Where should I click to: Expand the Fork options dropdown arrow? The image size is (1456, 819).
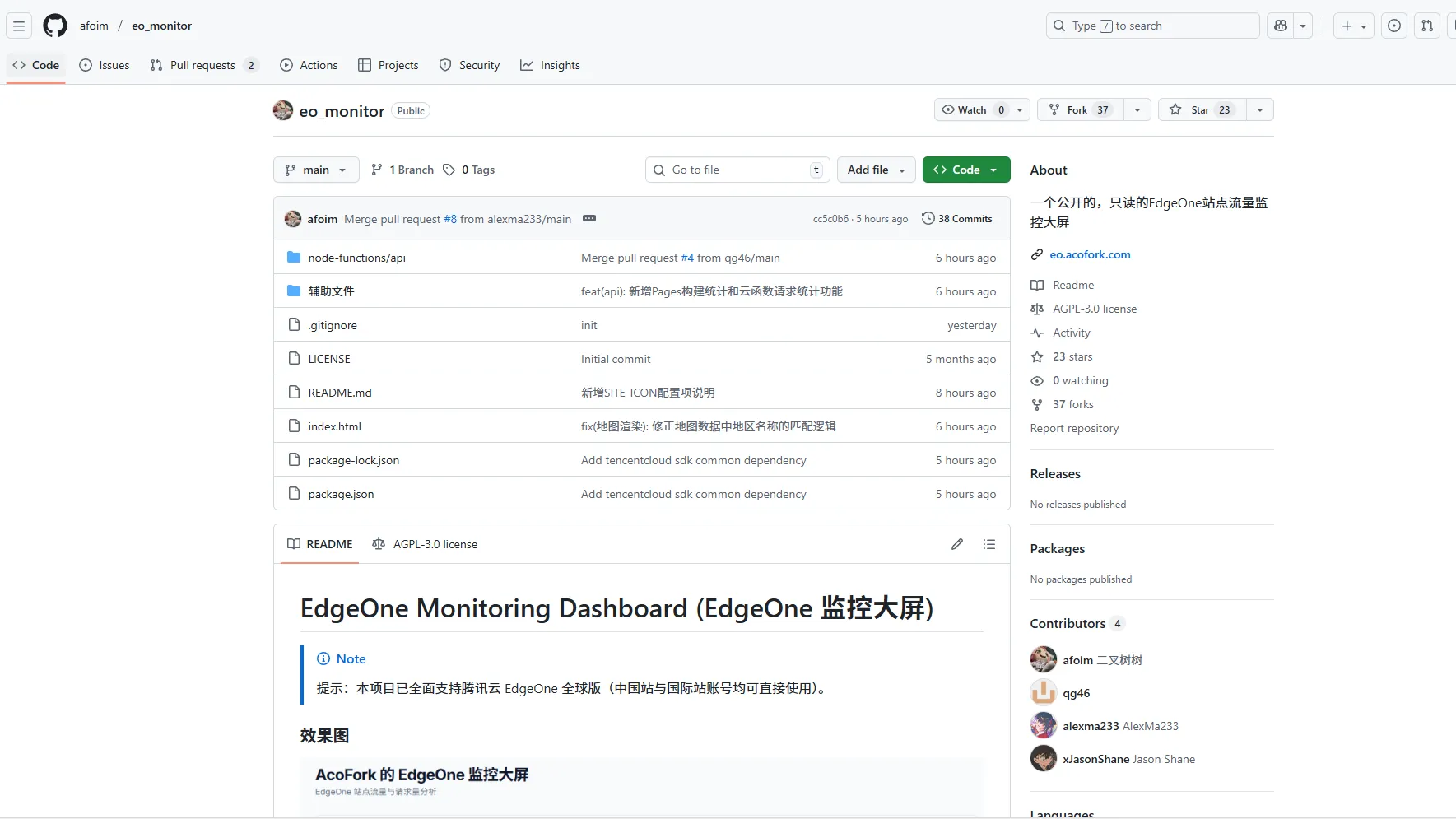1137,109
